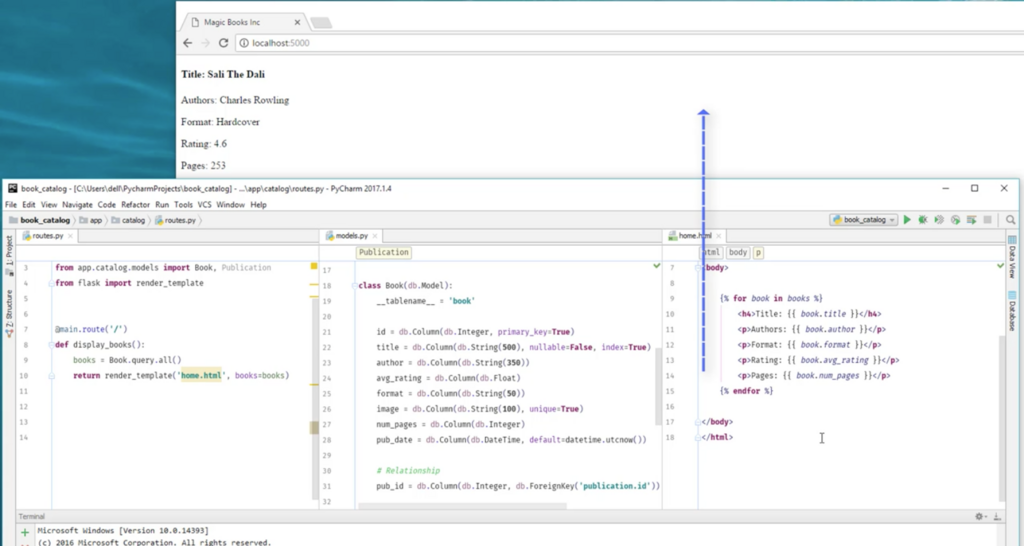The image size is (1024, 546).
Task: Click the Terminal panel title
Action: (31, 517)
